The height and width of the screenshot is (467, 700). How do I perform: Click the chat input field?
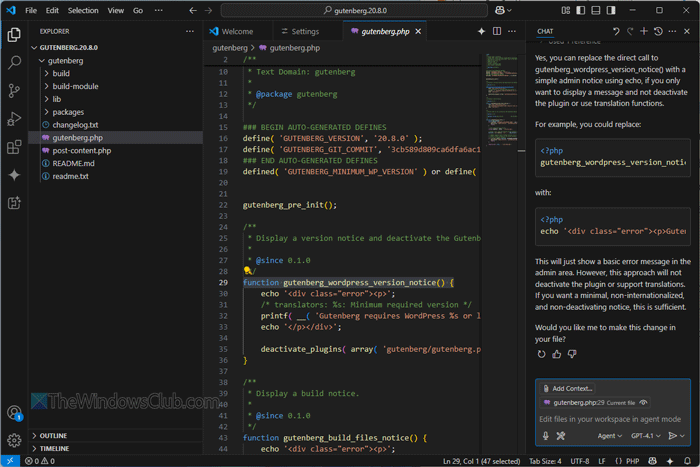pos(611,419)
